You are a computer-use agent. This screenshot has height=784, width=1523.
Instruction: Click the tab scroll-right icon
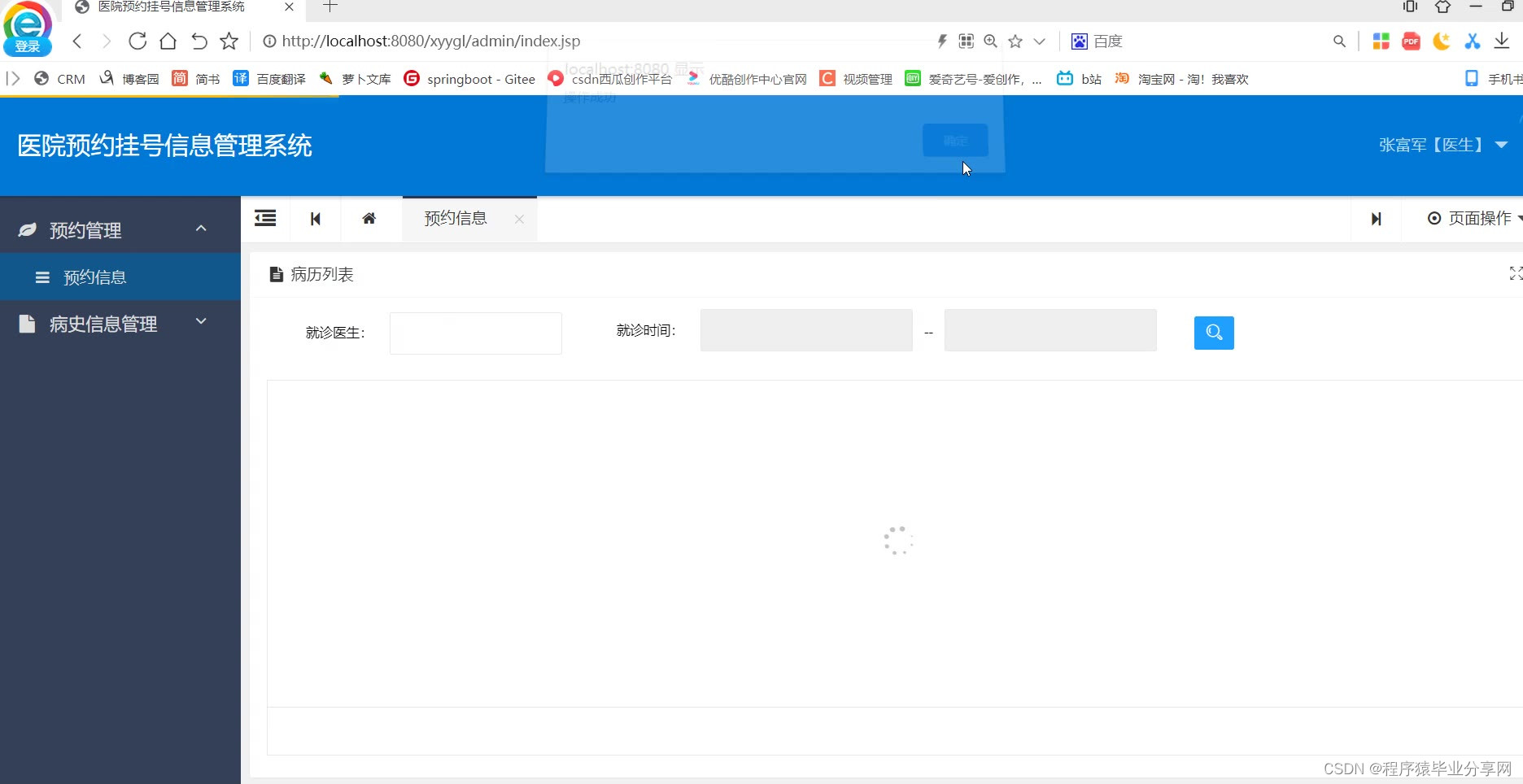pos(1376,219)
